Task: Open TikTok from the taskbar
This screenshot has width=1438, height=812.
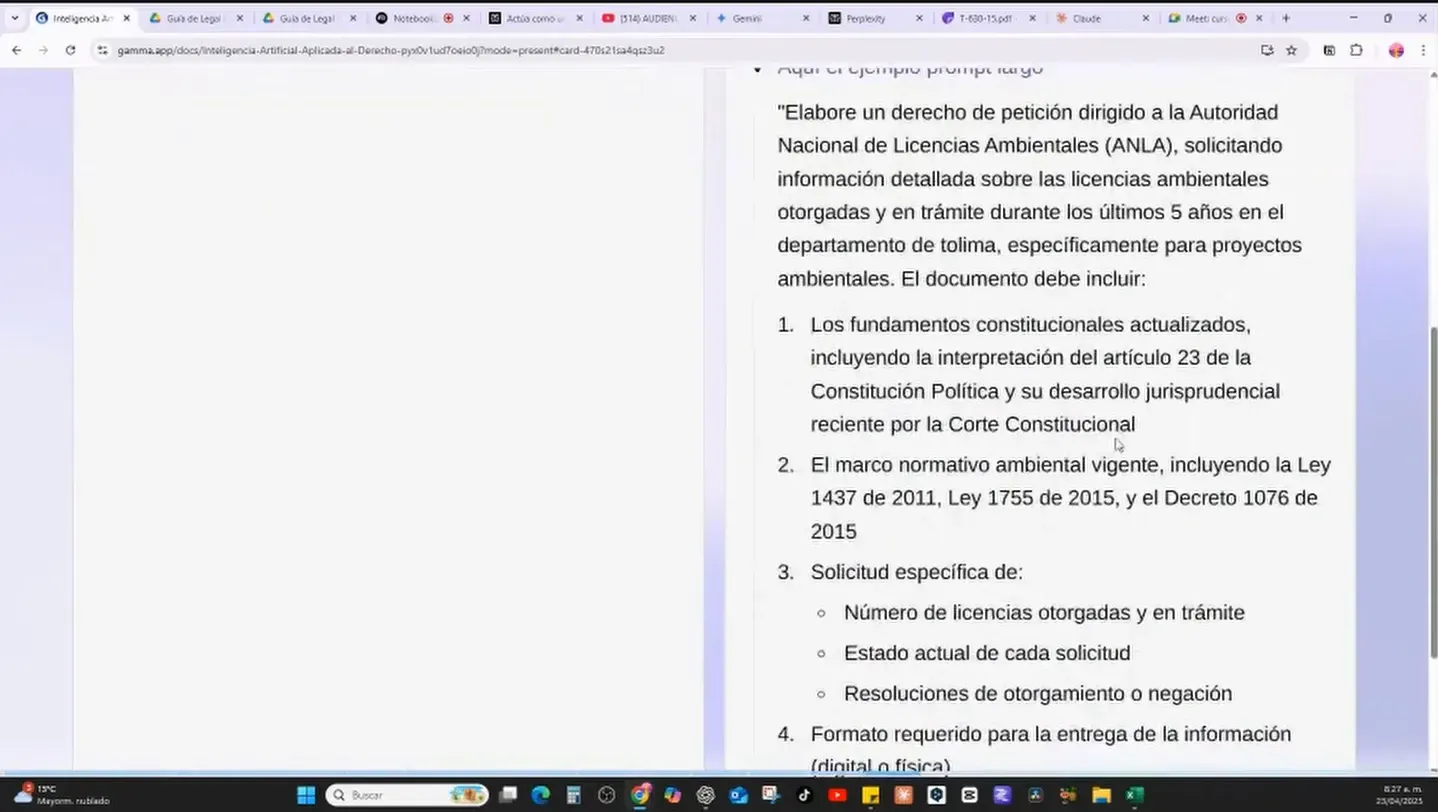Action: point(803,795)
